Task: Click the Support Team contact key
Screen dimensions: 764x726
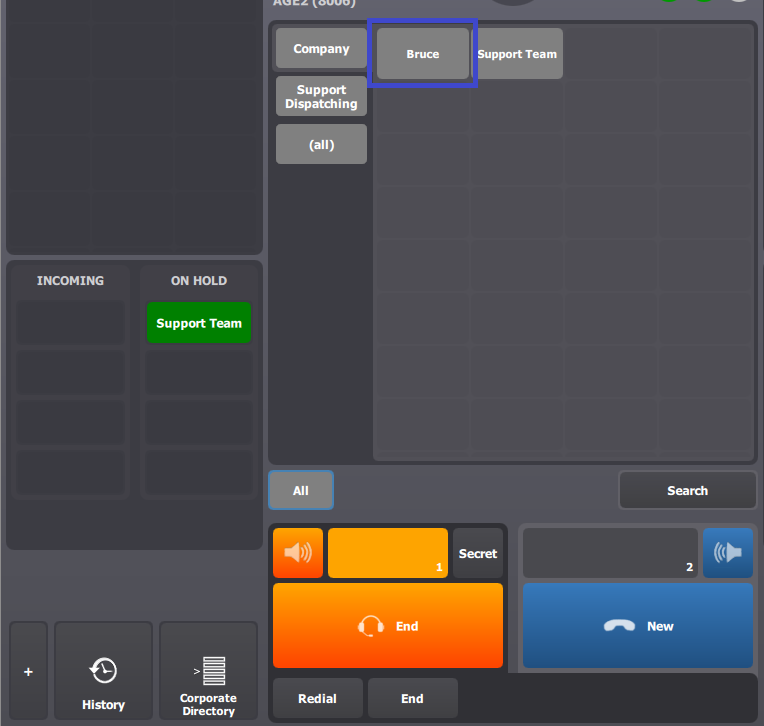Action: coord(517,54)
